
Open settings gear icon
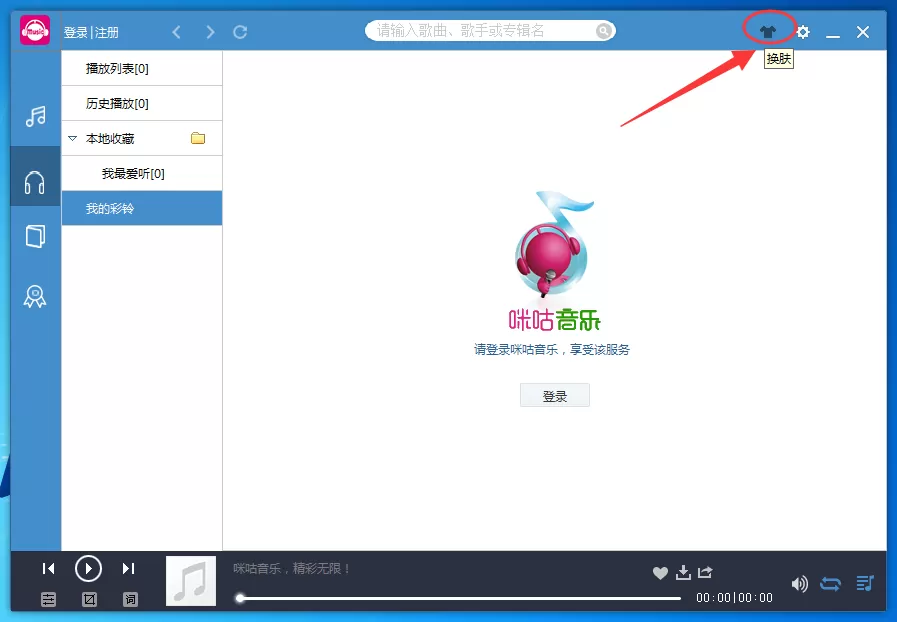pos(803,32)
